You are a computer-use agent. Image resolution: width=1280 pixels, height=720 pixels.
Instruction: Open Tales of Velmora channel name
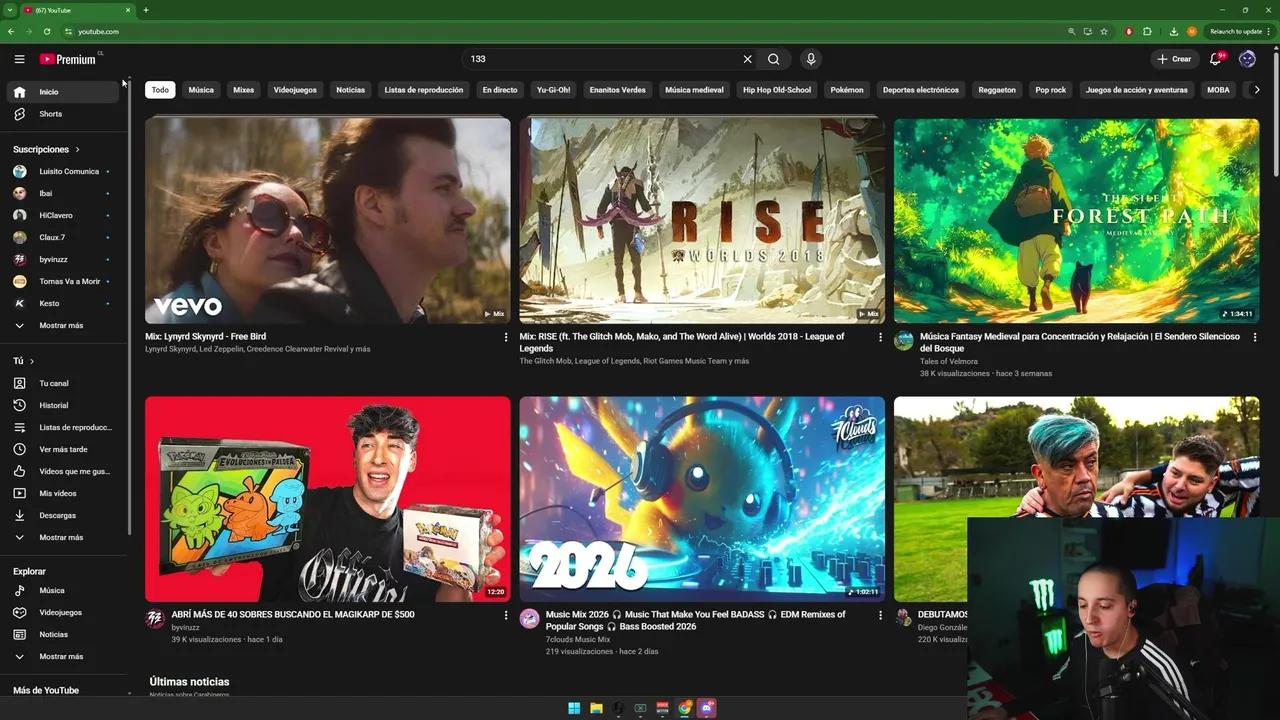(949, 361)
